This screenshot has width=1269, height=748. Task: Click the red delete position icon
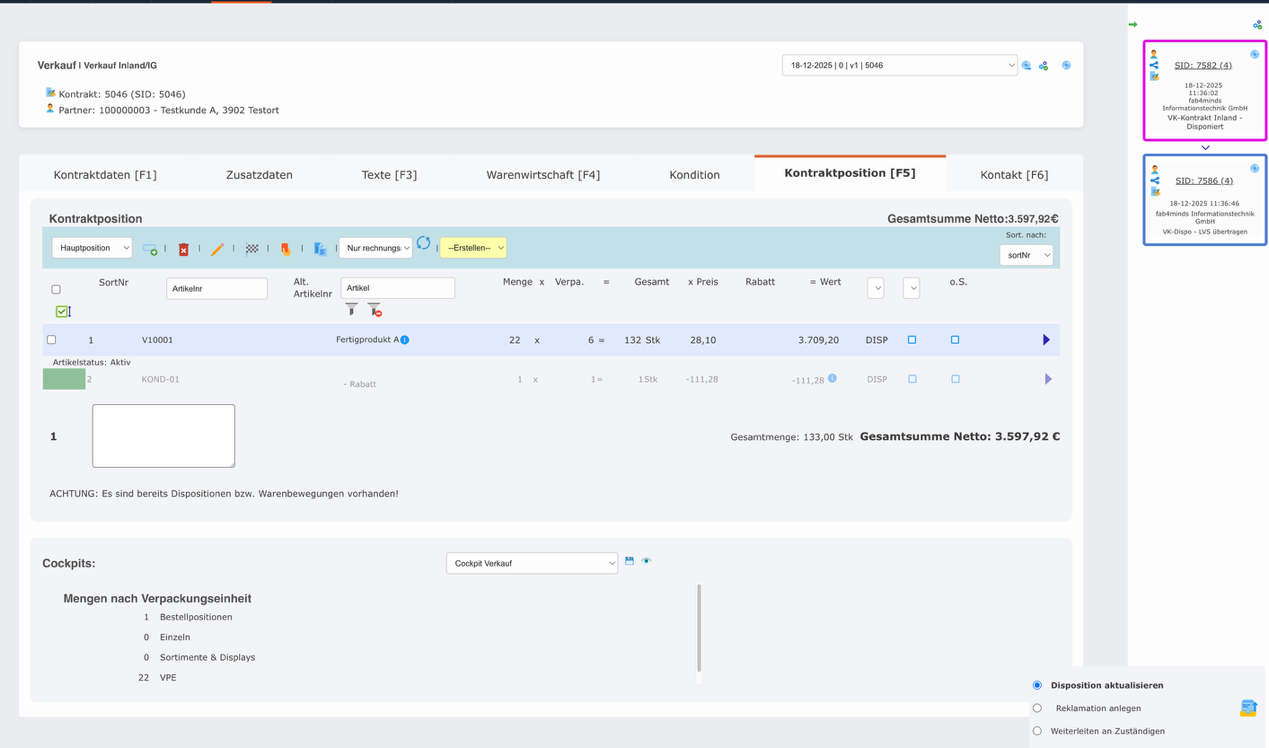click(183, 249)
